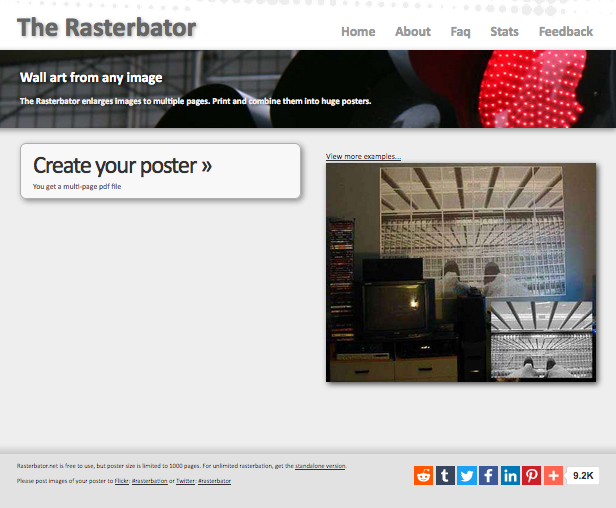Viewport: 616px width, 508px height.
Task: Click the 9.2K share counter
Action: (583, 475)
